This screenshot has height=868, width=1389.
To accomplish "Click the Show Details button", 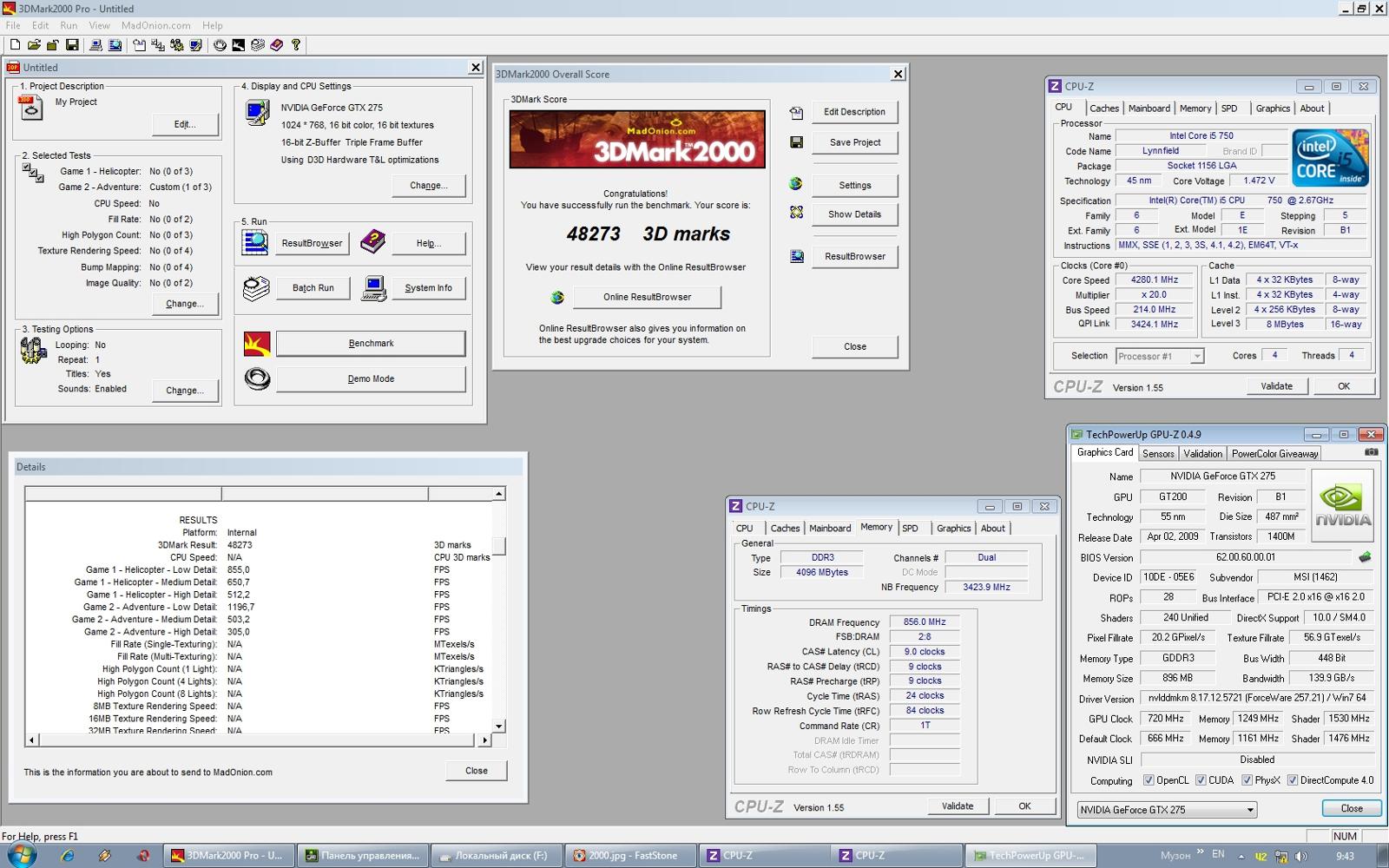I will pyautogui.click(x=854, y=214).
